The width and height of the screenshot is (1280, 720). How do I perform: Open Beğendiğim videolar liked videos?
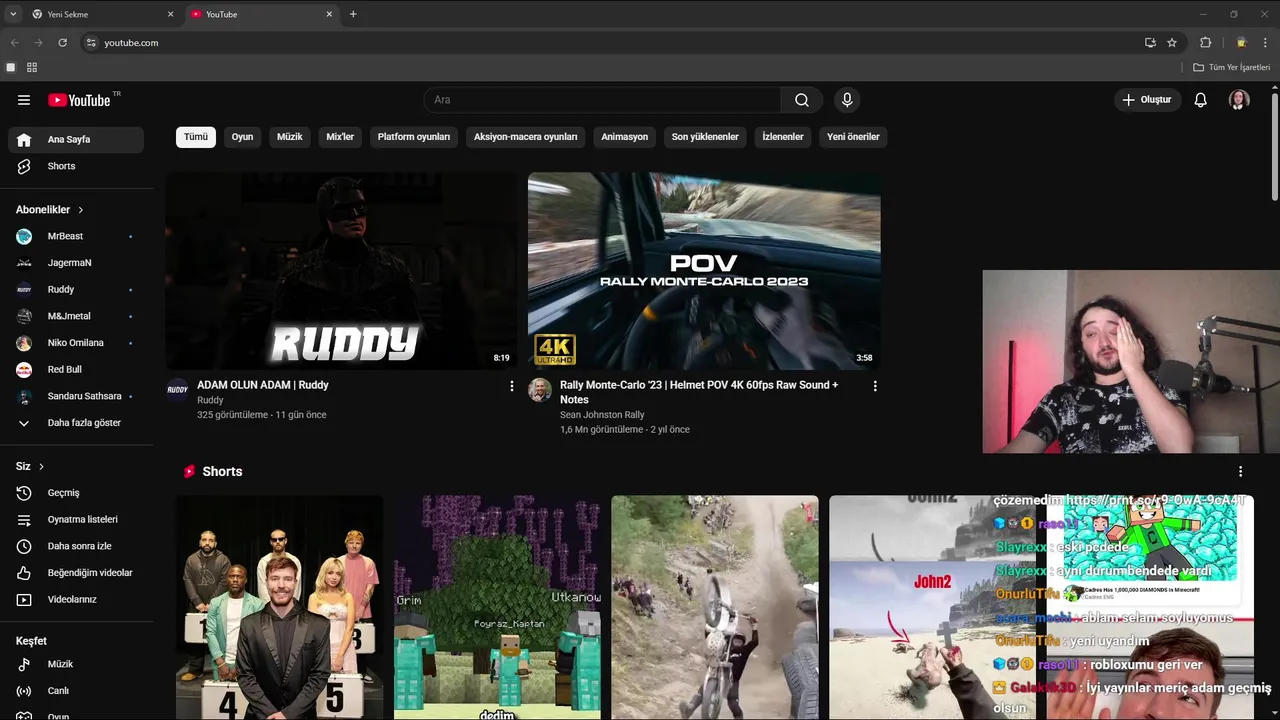click(76, 573)
